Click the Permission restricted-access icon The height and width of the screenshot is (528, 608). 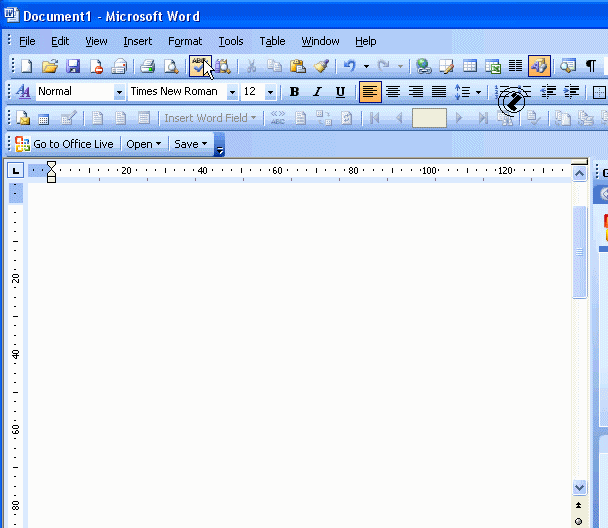[96, 66]
